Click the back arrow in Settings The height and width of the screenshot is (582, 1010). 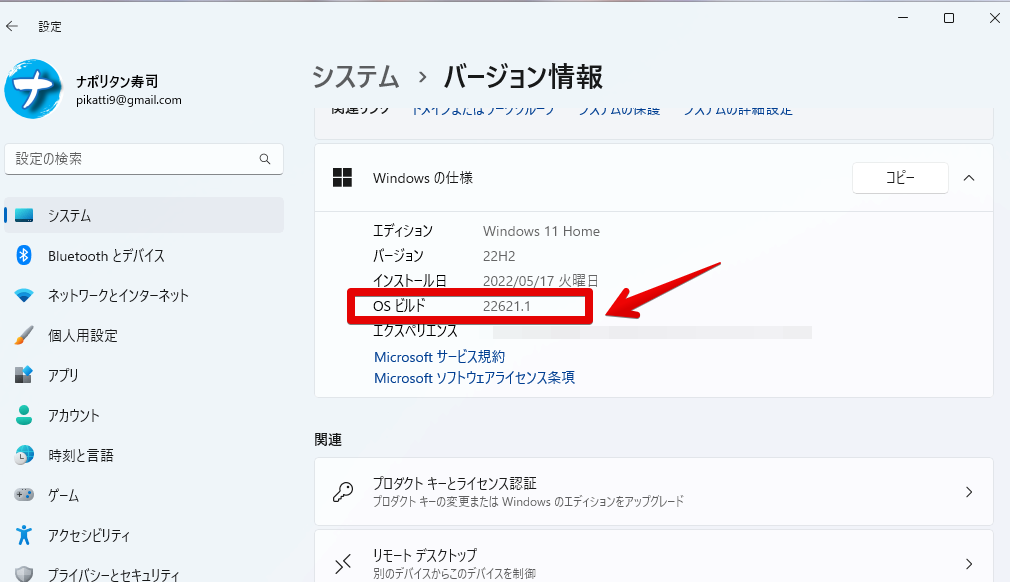point(12,26)
